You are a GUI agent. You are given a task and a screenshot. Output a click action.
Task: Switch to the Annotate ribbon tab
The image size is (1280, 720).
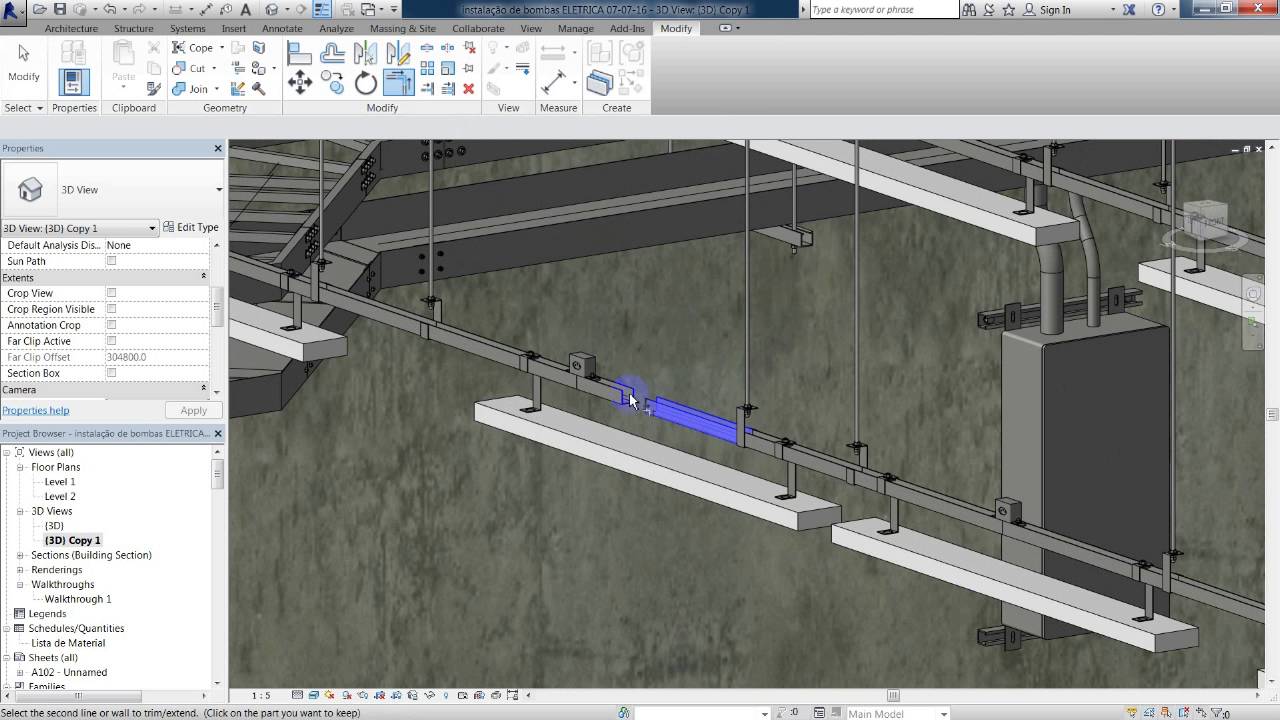click(x=282, y=28)
